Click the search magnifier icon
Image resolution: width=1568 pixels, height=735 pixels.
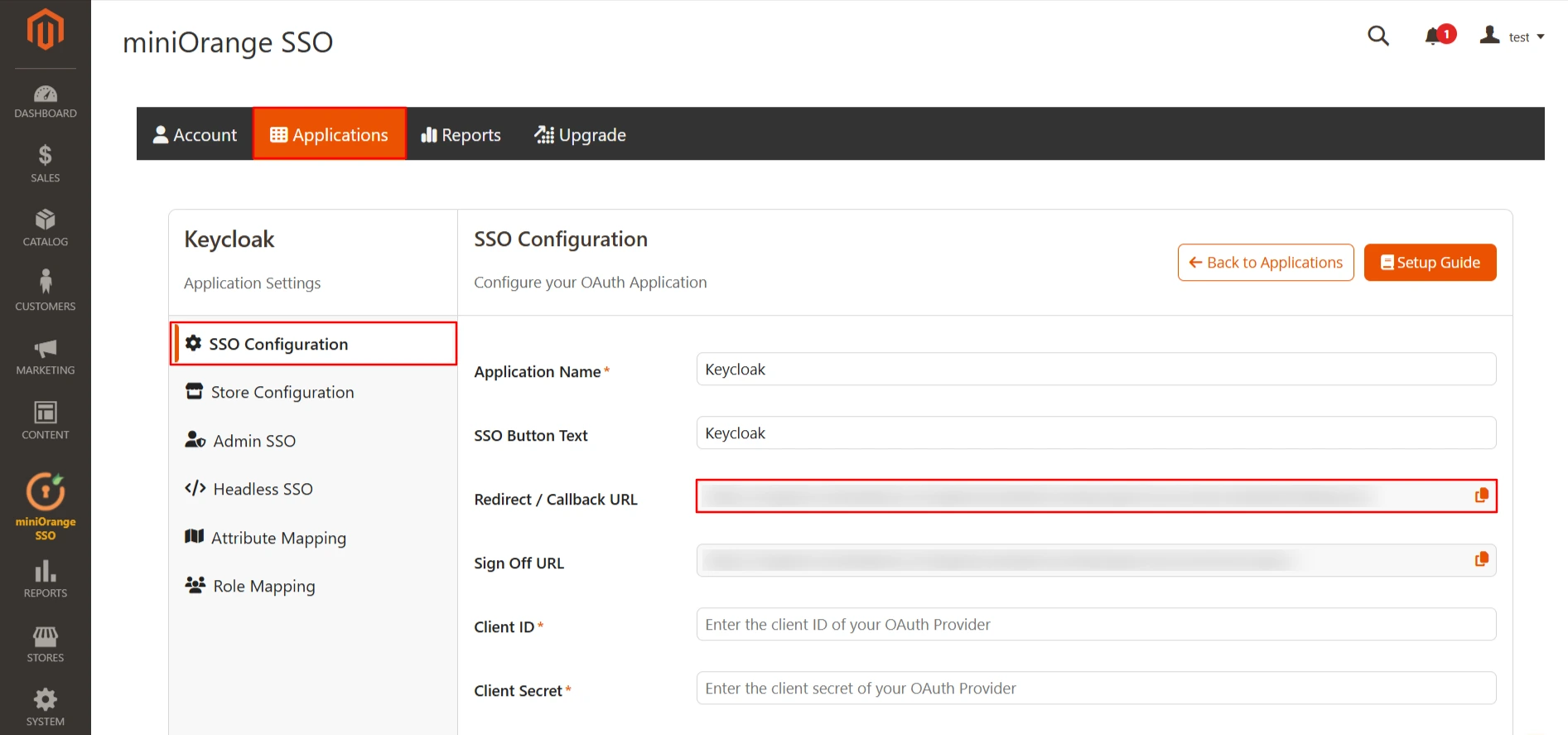coord(1377,36)
